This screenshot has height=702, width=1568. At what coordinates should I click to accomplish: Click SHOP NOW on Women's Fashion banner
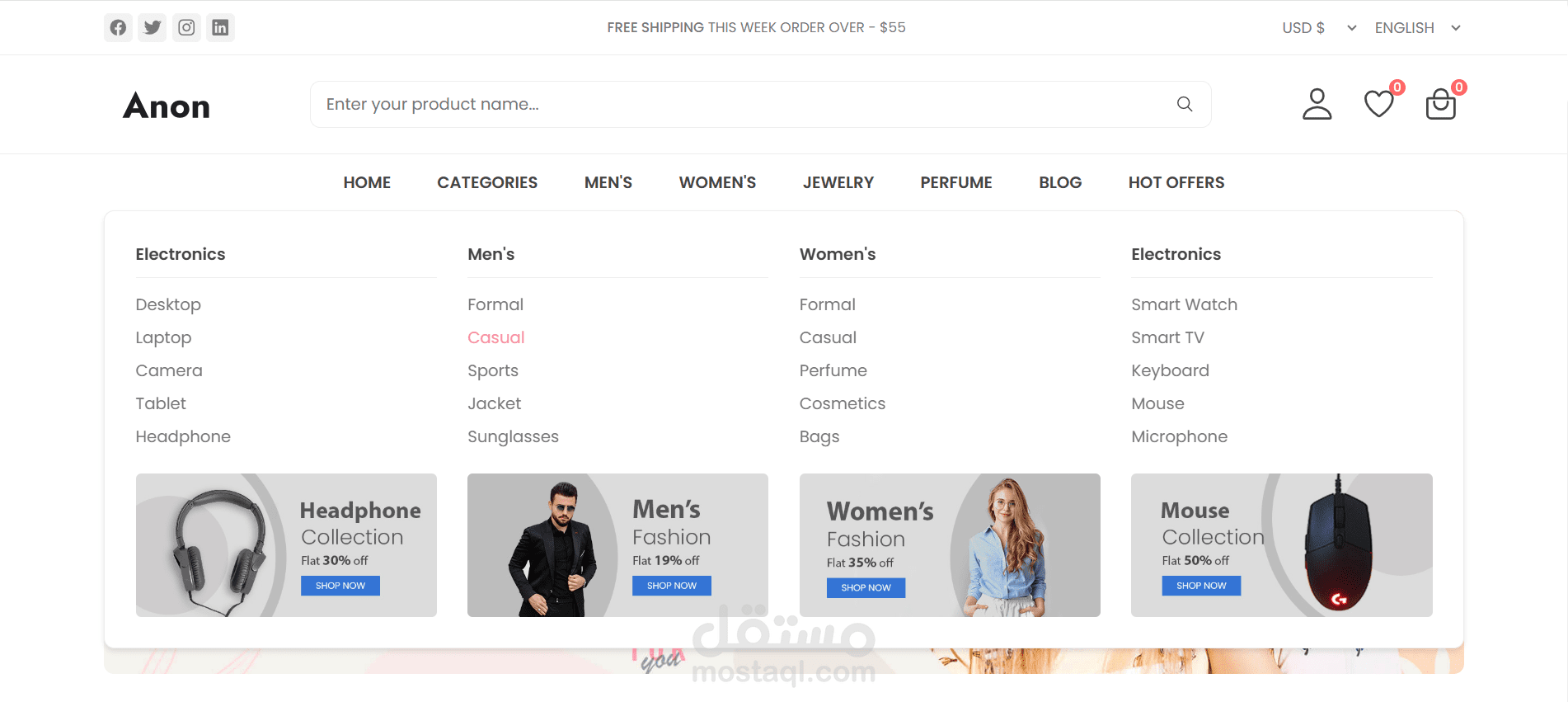pyautogui.click(x=866, y=587)
